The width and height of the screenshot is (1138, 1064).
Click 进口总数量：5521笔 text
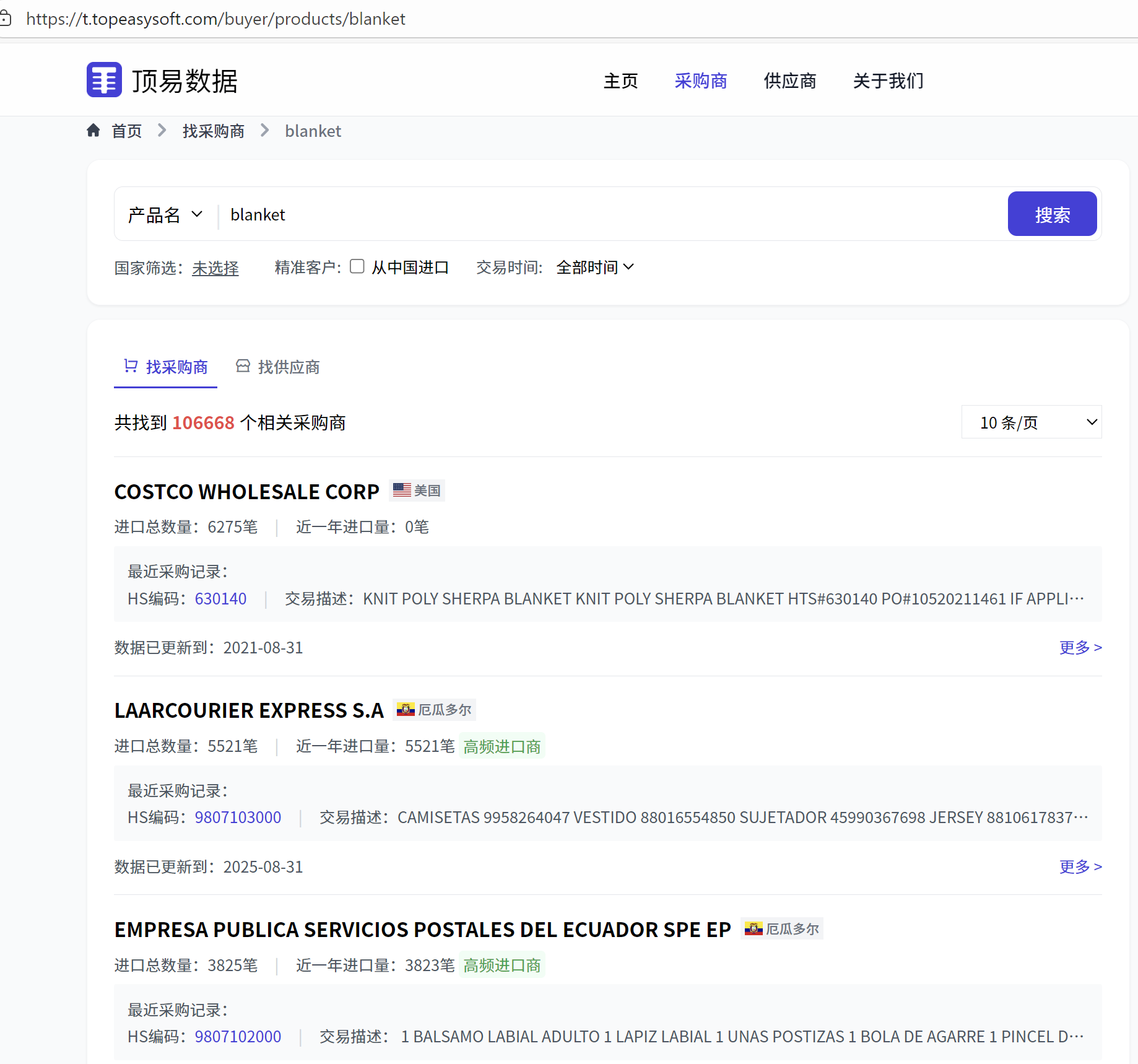(186, 746)
